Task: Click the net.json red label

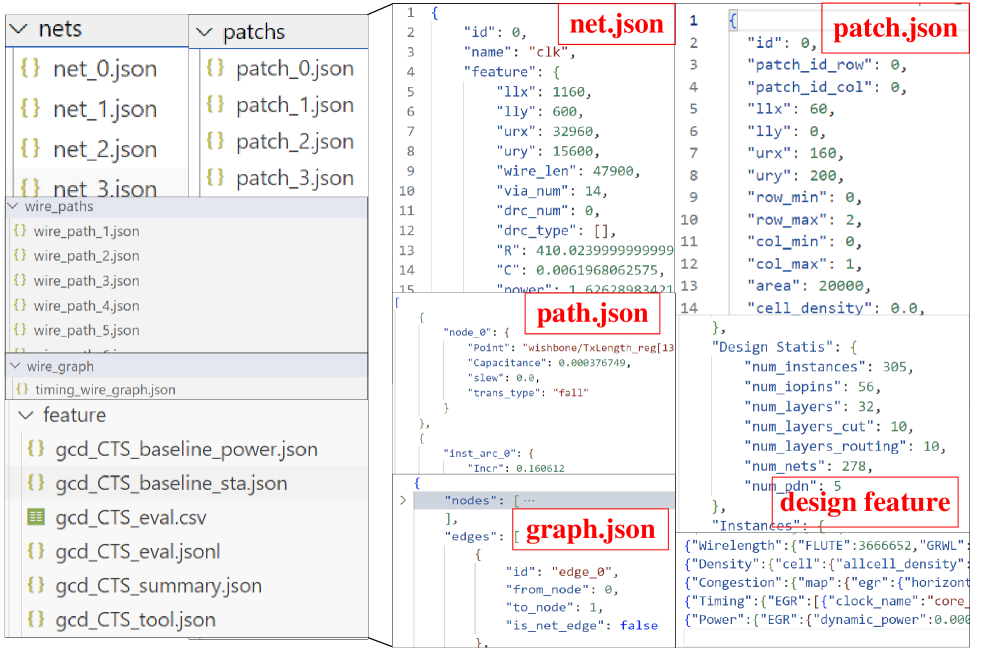Action: point(616,25)
